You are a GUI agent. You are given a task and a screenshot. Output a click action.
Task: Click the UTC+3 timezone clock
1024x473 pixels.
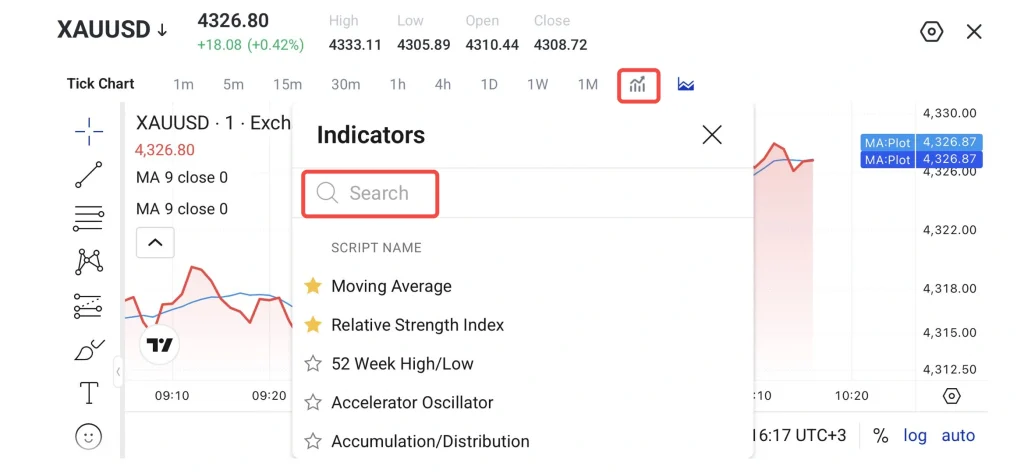click(x=799, y=436)
